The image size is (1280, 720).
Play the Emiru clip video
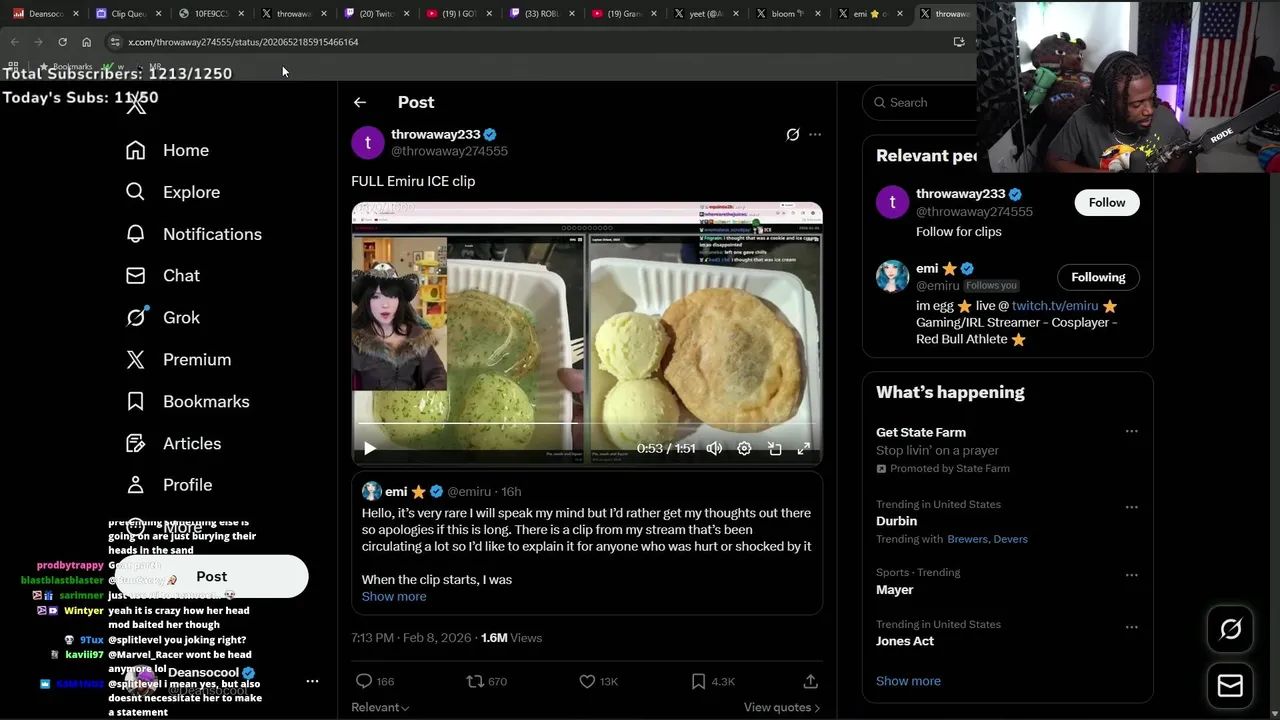[x=370, y=449]
